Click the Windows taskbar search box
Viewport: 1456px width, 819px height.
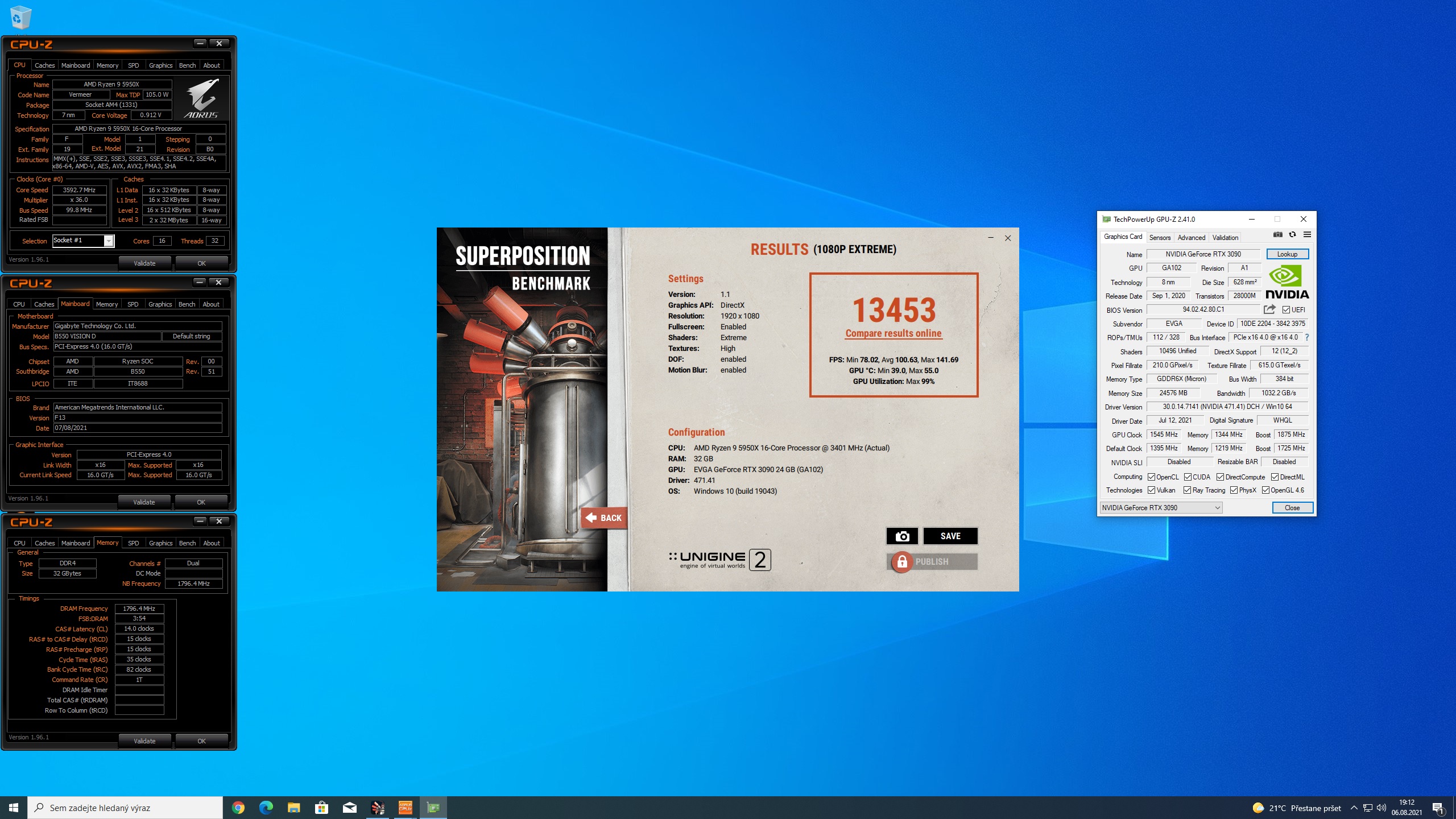(125, 808)
